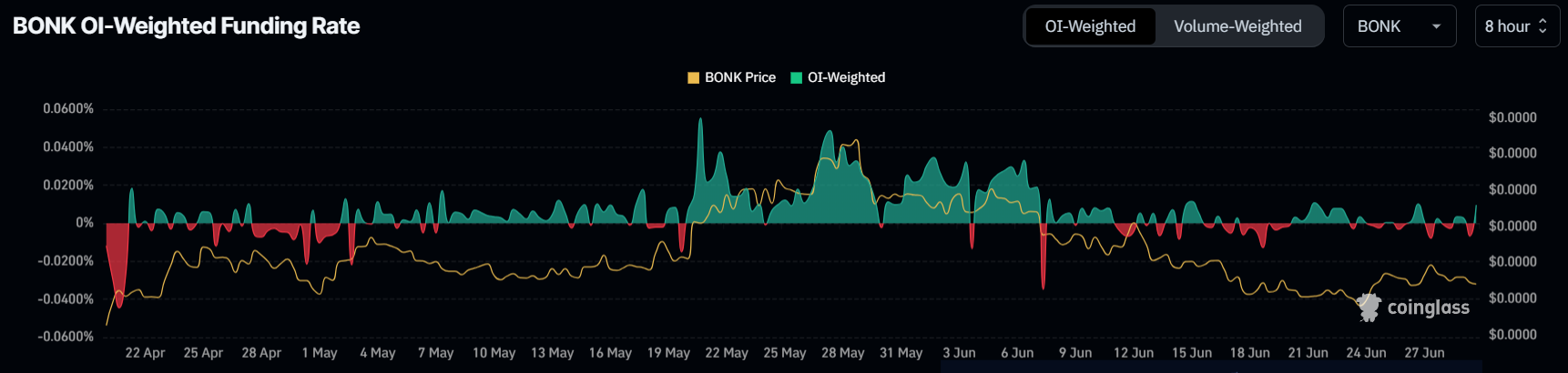
Task: Click the 22 Apr date label
Action: tap(145, 353)
